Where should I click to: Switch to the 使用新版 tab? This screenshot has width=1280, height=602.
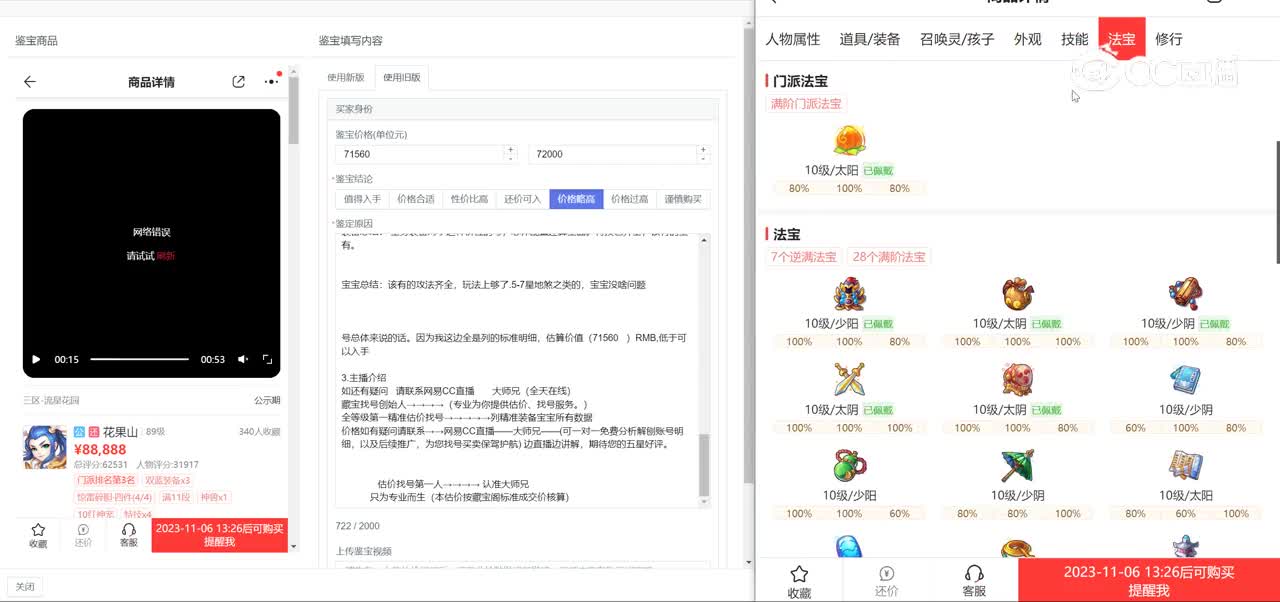click(346, 77)
